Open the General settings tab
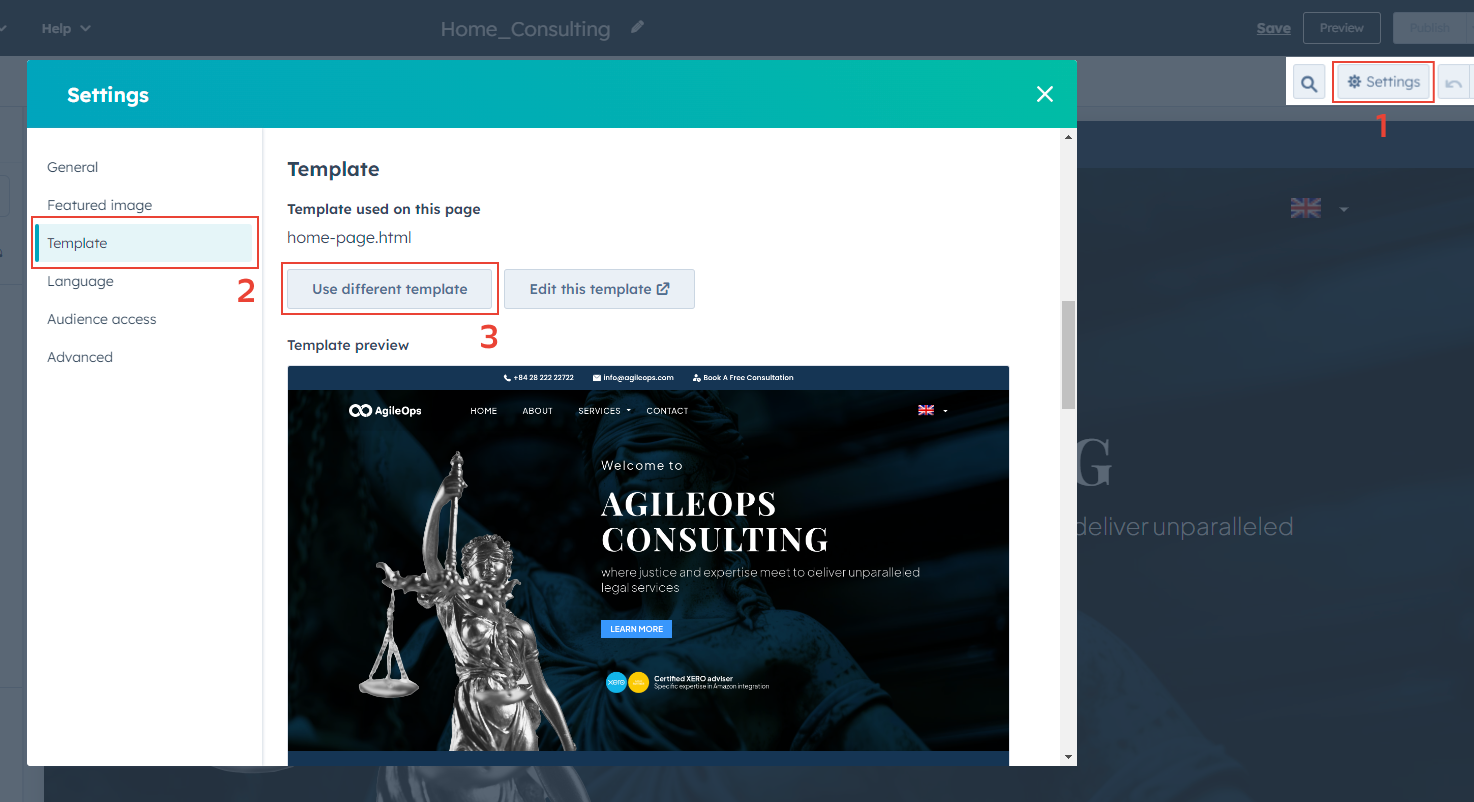 pos(73,167)
